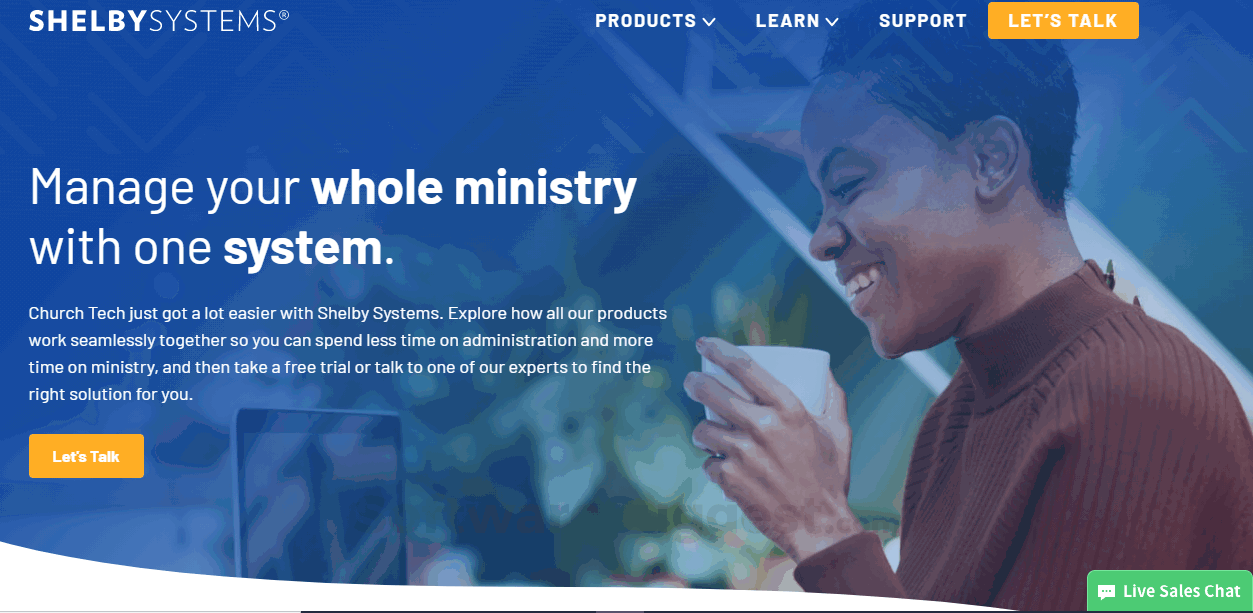Open the LEARN menu

pos(797,21)
